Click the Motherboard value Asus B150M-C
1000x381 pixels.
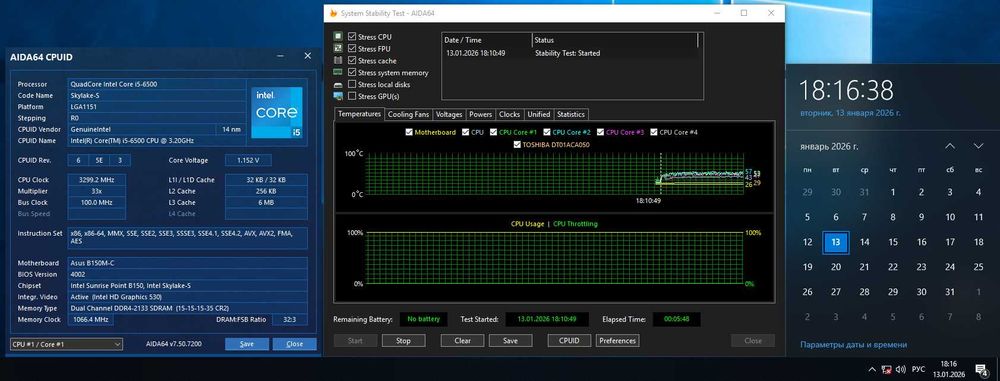[188, 263]
